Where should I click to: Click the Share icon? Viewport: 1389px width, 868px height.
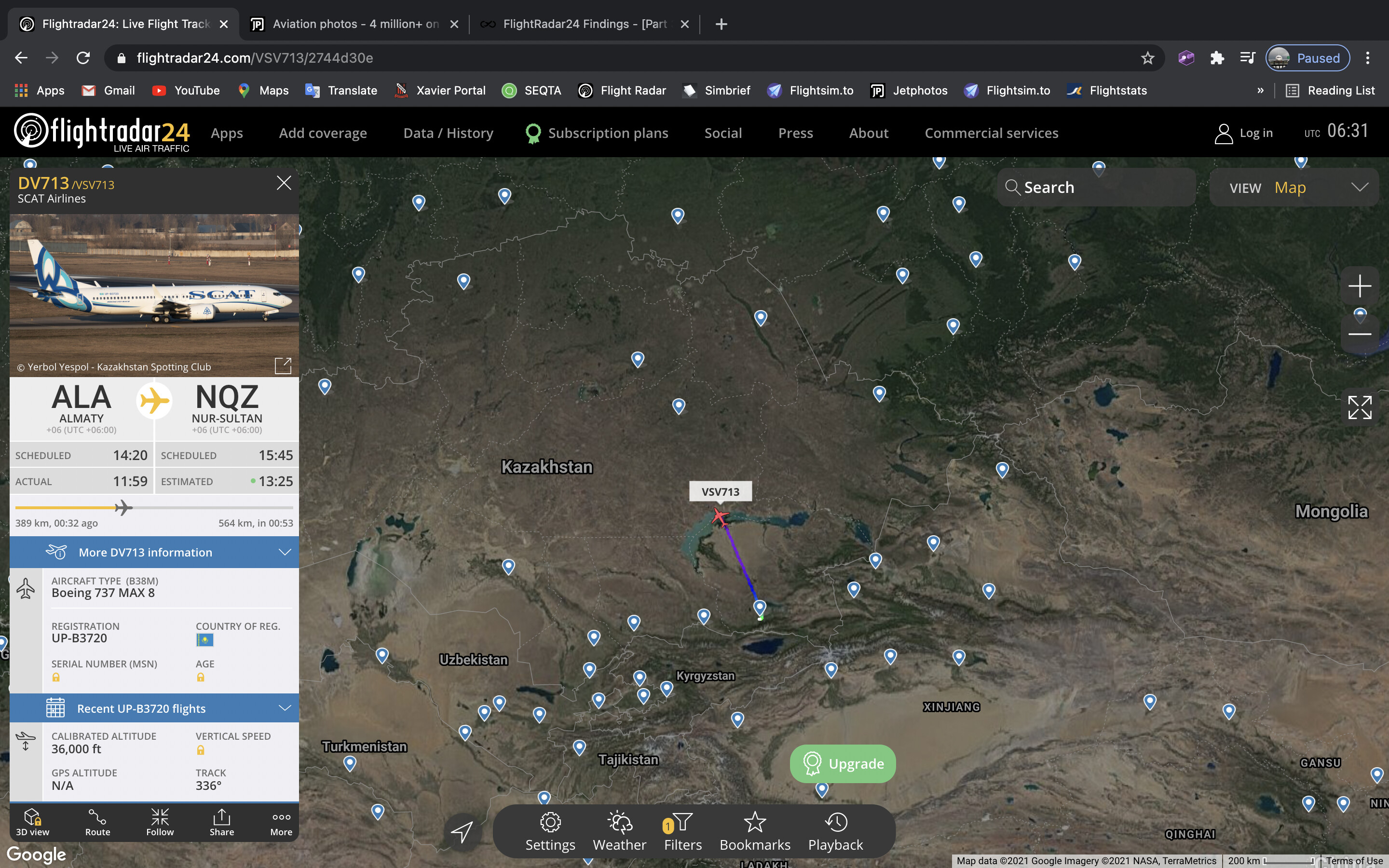pos(221,822)
